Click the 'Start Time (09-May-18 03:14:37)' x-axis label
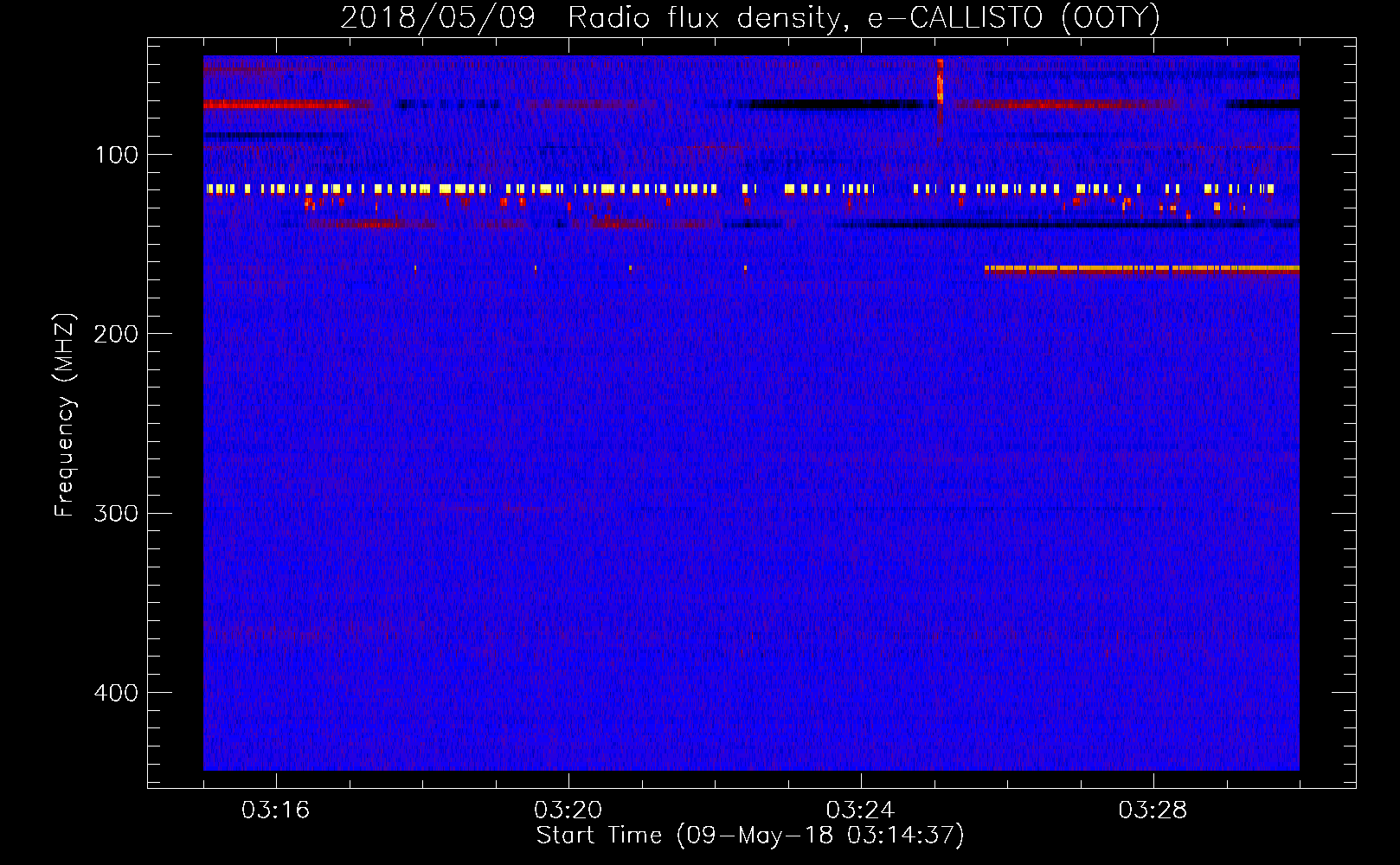The height and width of the screenshot is (865, 1400). tap(750, 836)
